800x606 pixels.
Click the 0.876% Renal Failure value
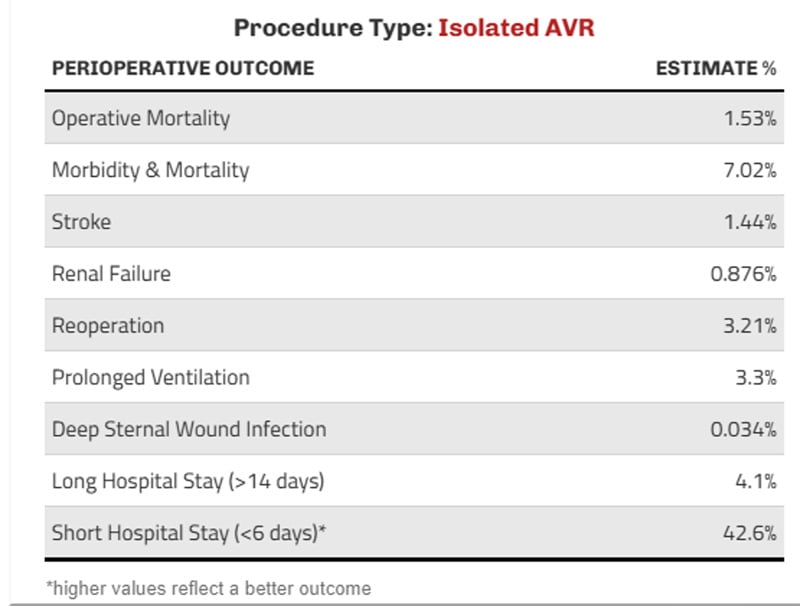coord(743,273)
